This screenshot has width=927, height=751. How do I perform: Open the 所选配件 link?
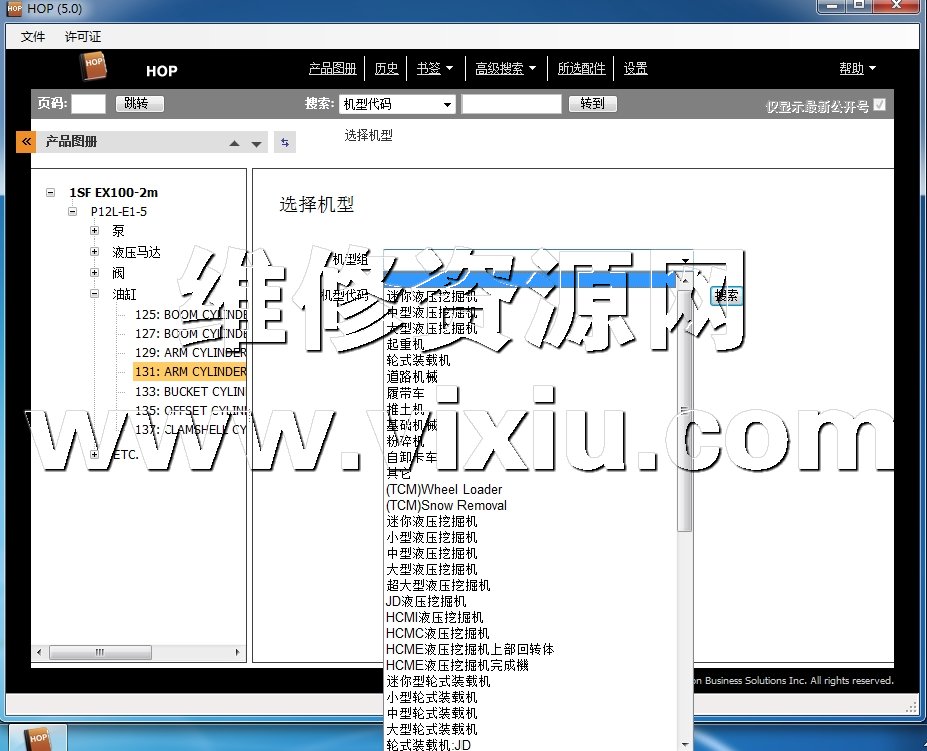582,69
